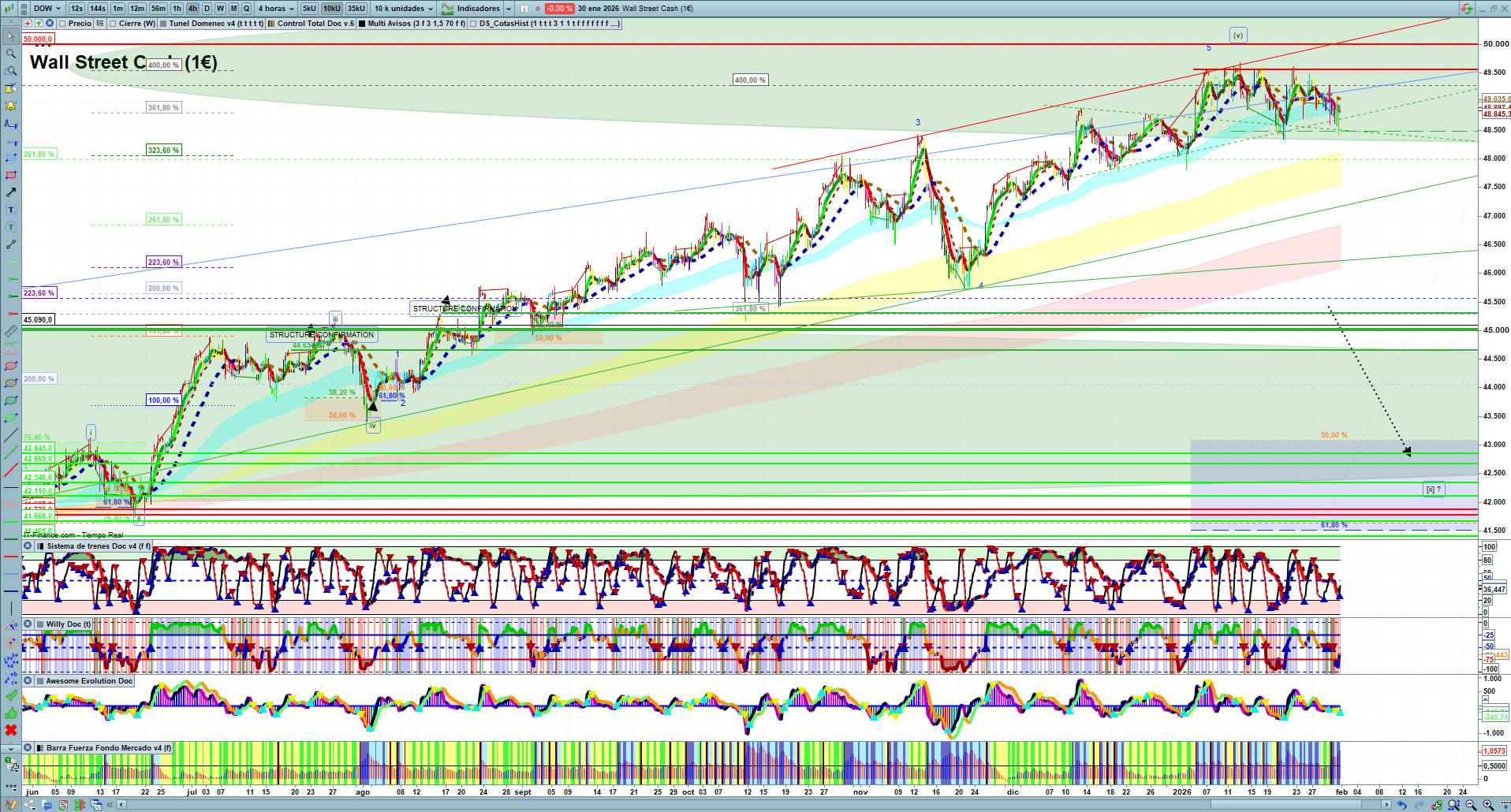1511x812 pixels.
Task: Select the red rectangle drawing tool
Action: [x=11, y=175]
